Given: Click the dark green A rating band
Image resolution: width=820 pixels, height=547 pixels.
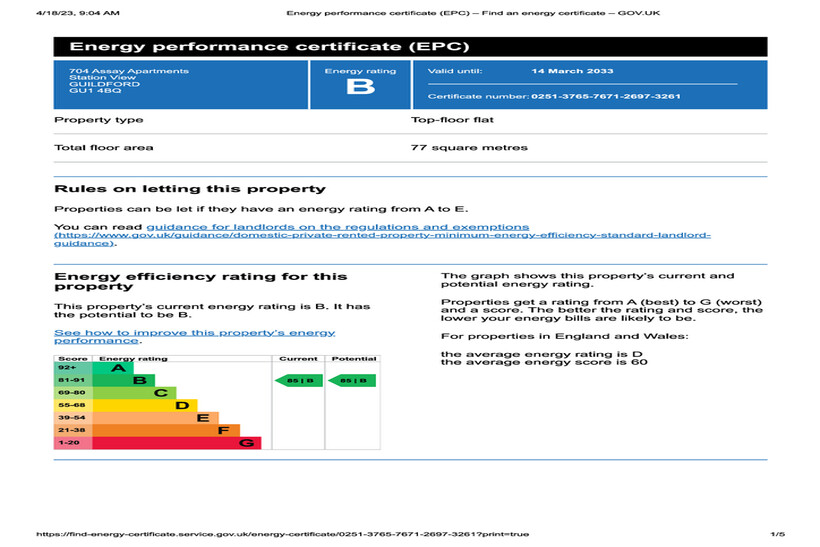Looking at the screenshot, I should tap(113, 368).
